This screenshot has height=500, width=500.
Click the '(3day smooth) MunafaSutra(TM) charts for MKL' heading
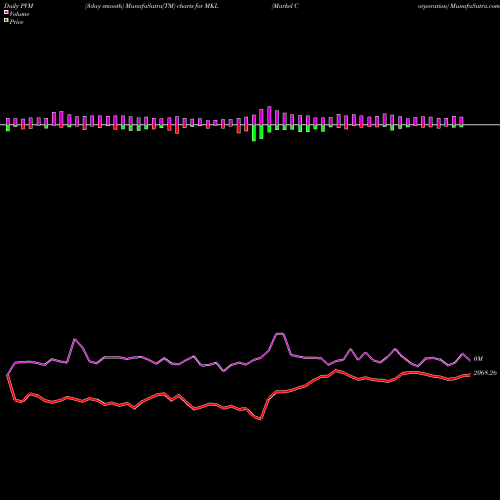[152, 6]
